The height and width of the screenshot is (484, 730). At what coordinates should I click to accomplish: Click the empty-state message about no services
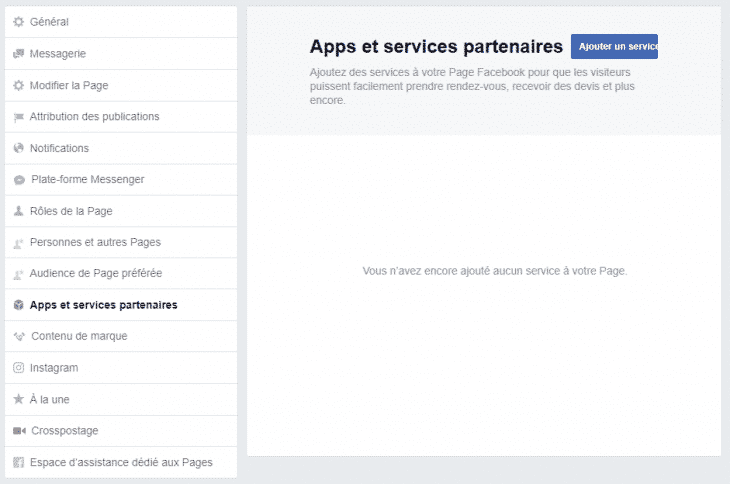pos(494,271)
